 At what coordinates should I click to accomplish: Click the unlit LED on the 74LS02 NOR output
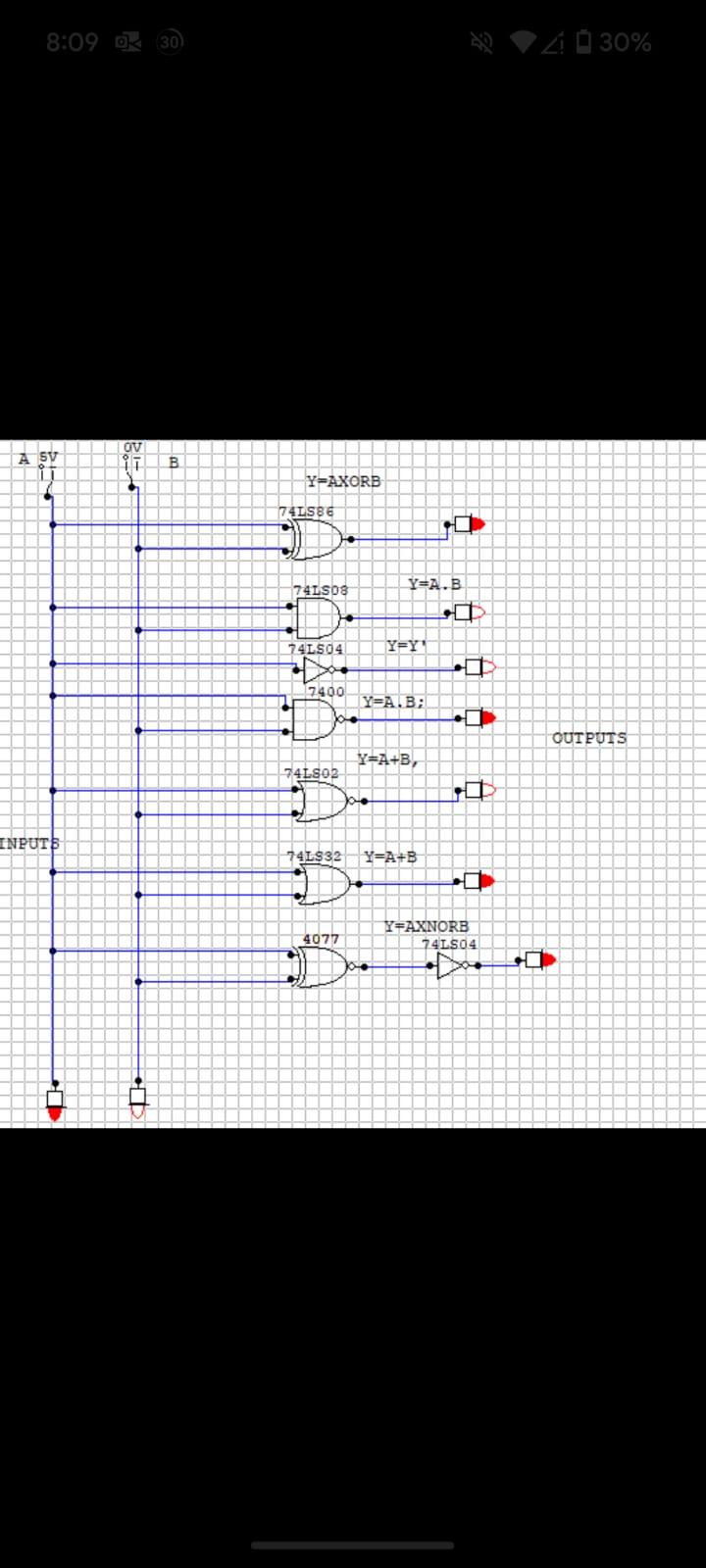click(x=480, y=790)
